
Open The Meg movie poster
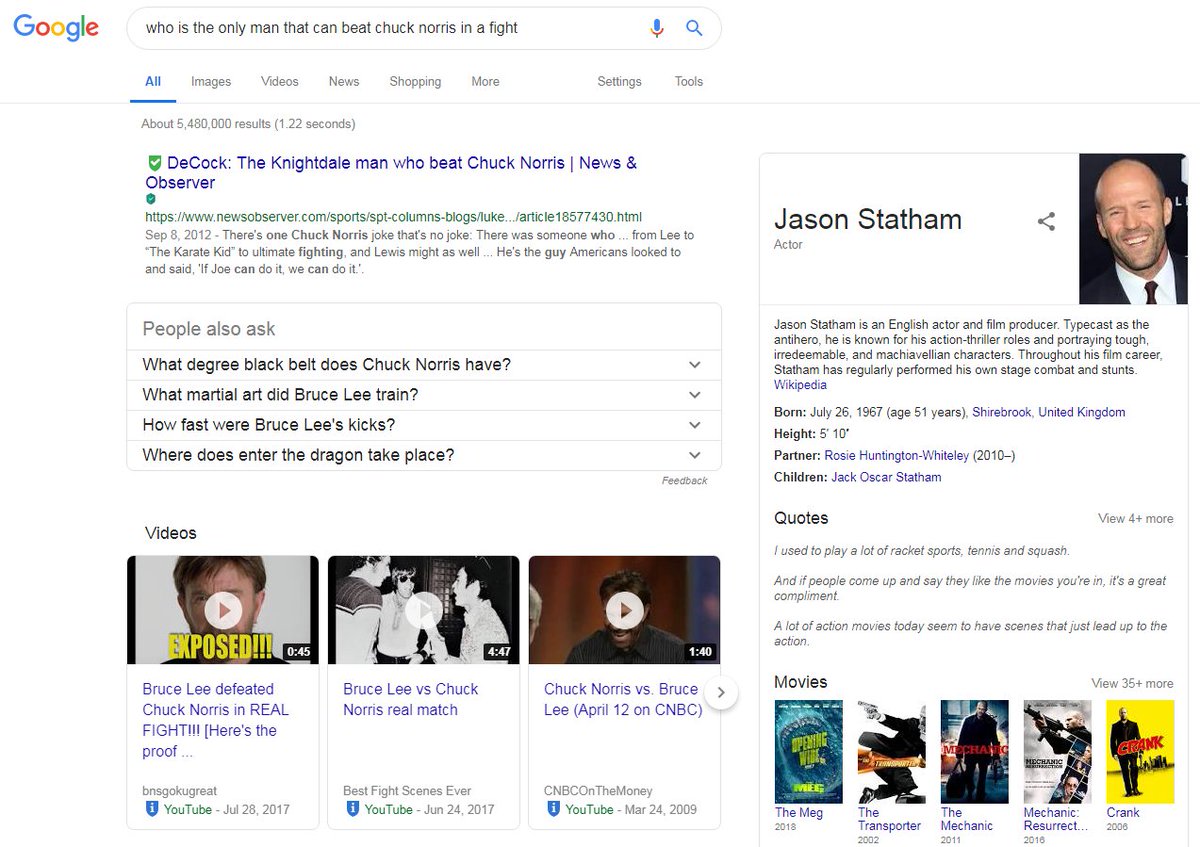pos(809,751)
